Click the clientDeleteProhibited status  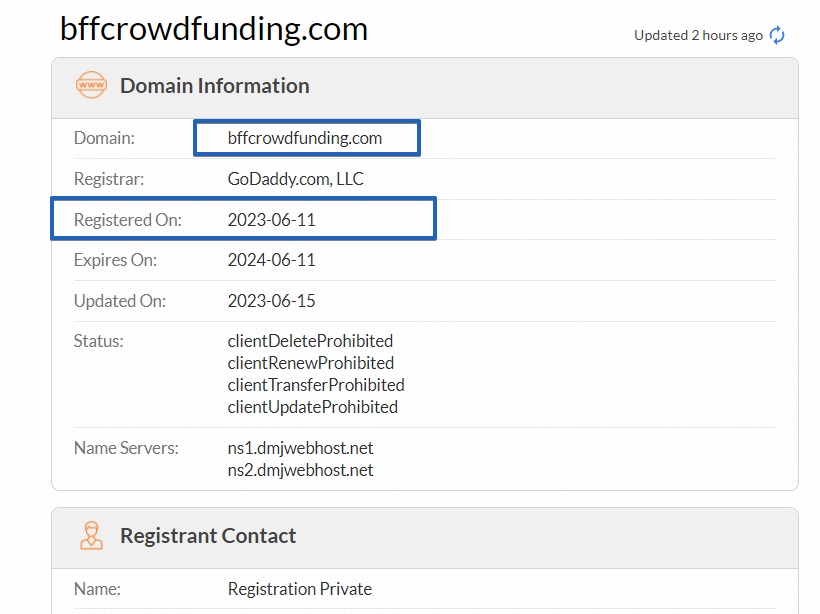[x=310, y=341]
